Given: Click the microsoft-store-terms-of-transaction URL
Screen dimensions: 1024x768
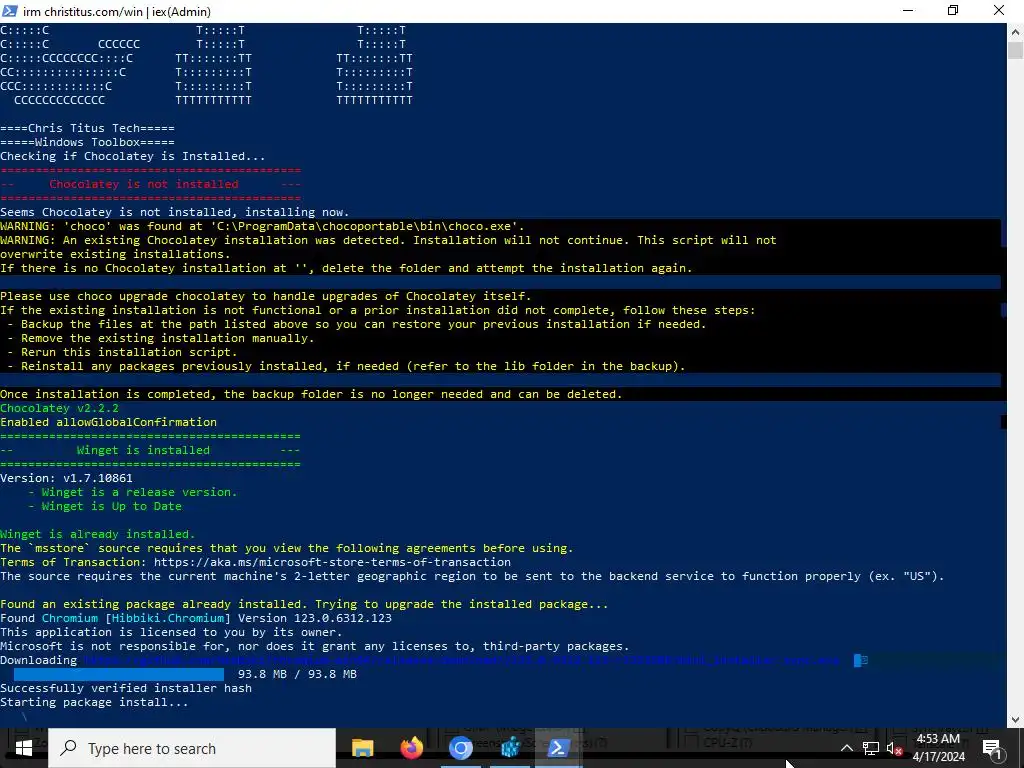Looking at the screenshot, I should pyautogui.click(x=332, y=562).
